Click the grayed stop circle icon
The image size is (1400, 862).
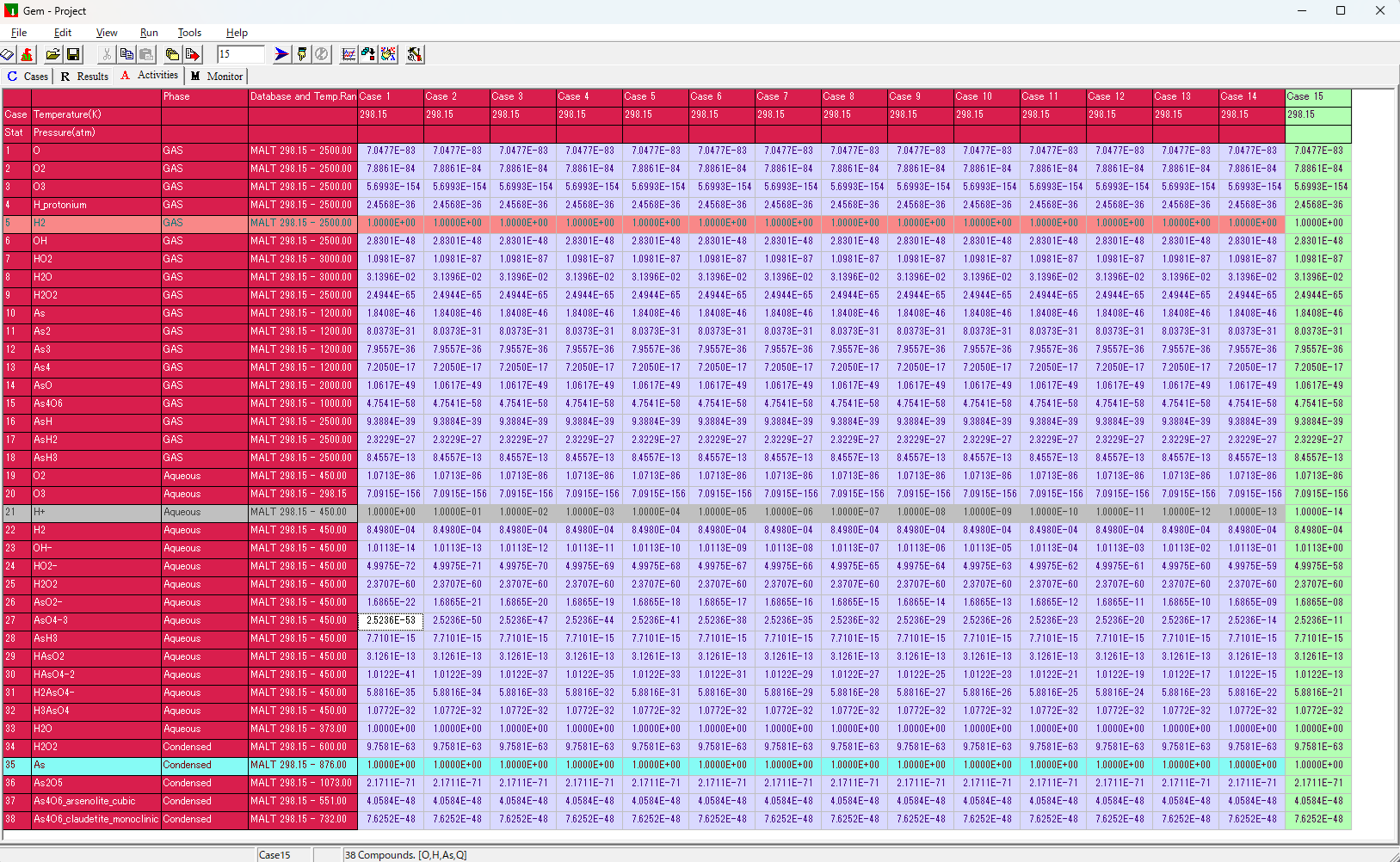(322, 54)
